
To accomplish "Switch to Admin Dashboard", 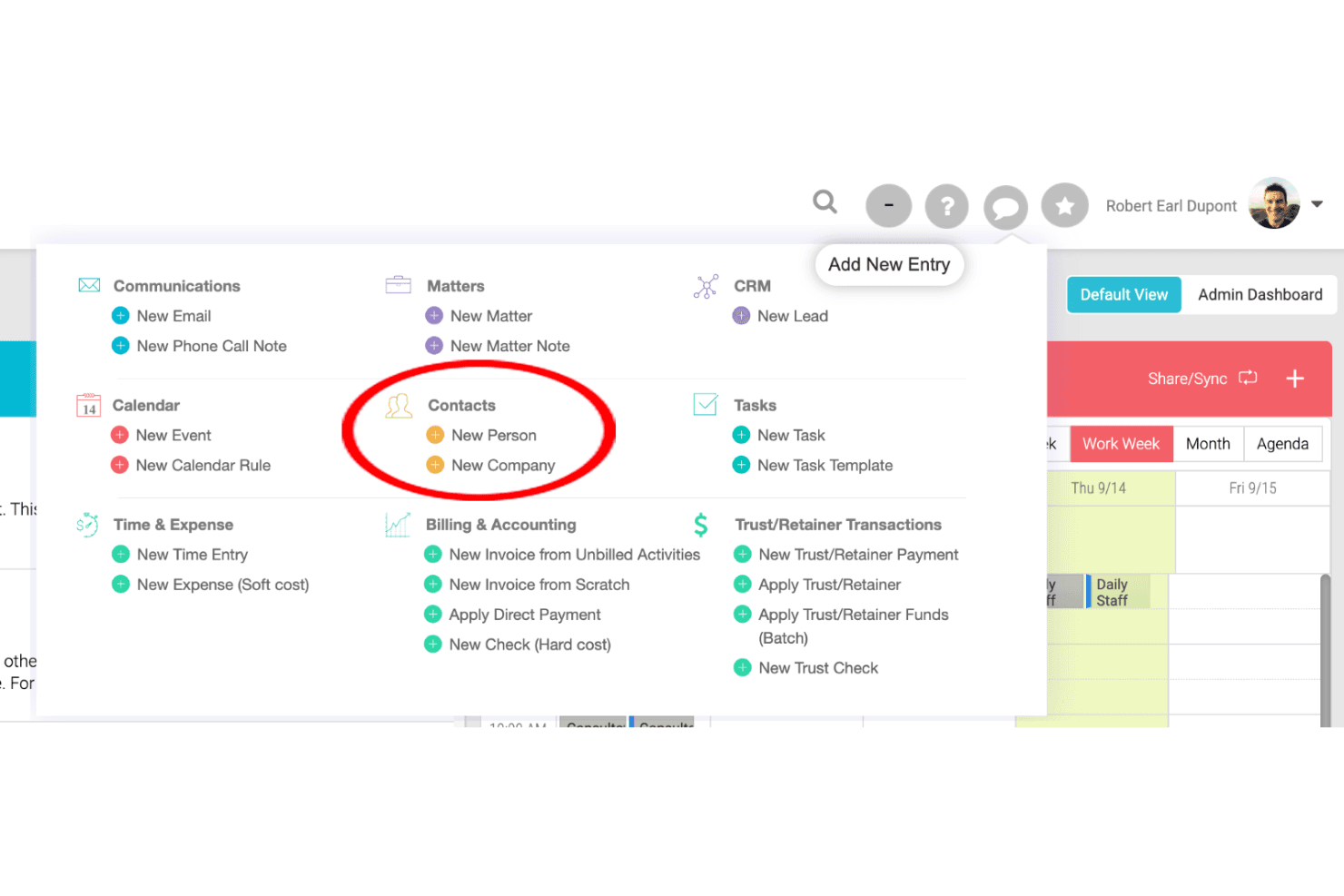I will 1260,295.
